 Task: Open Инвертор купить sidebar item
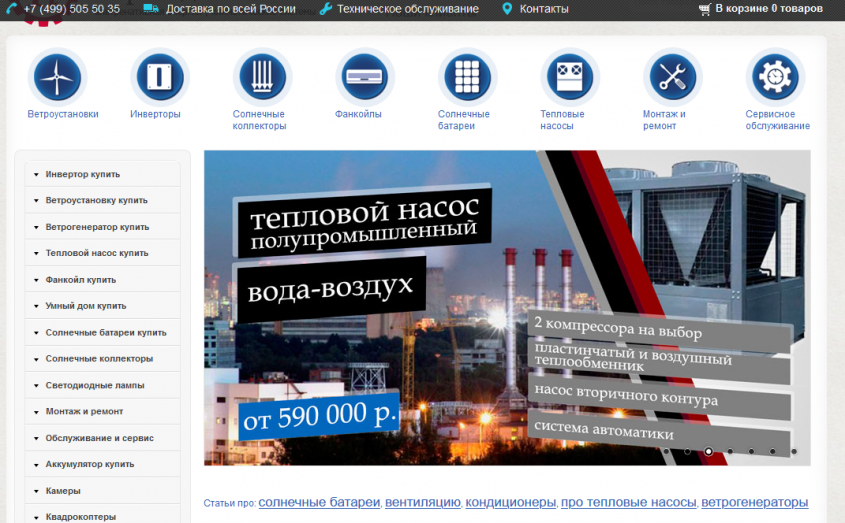(102, 174)
